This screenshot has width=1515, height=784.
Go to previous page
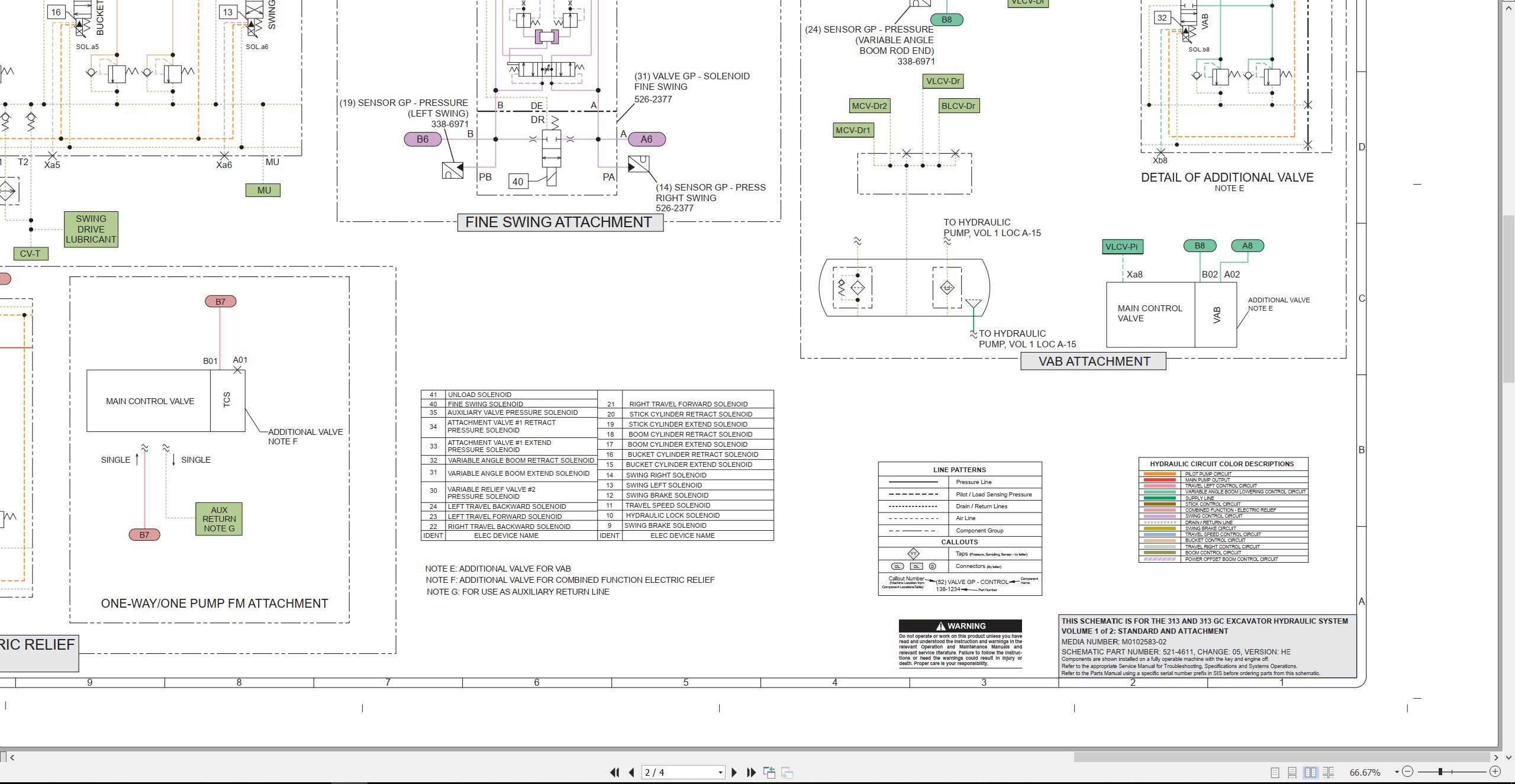tap(631, 772)
